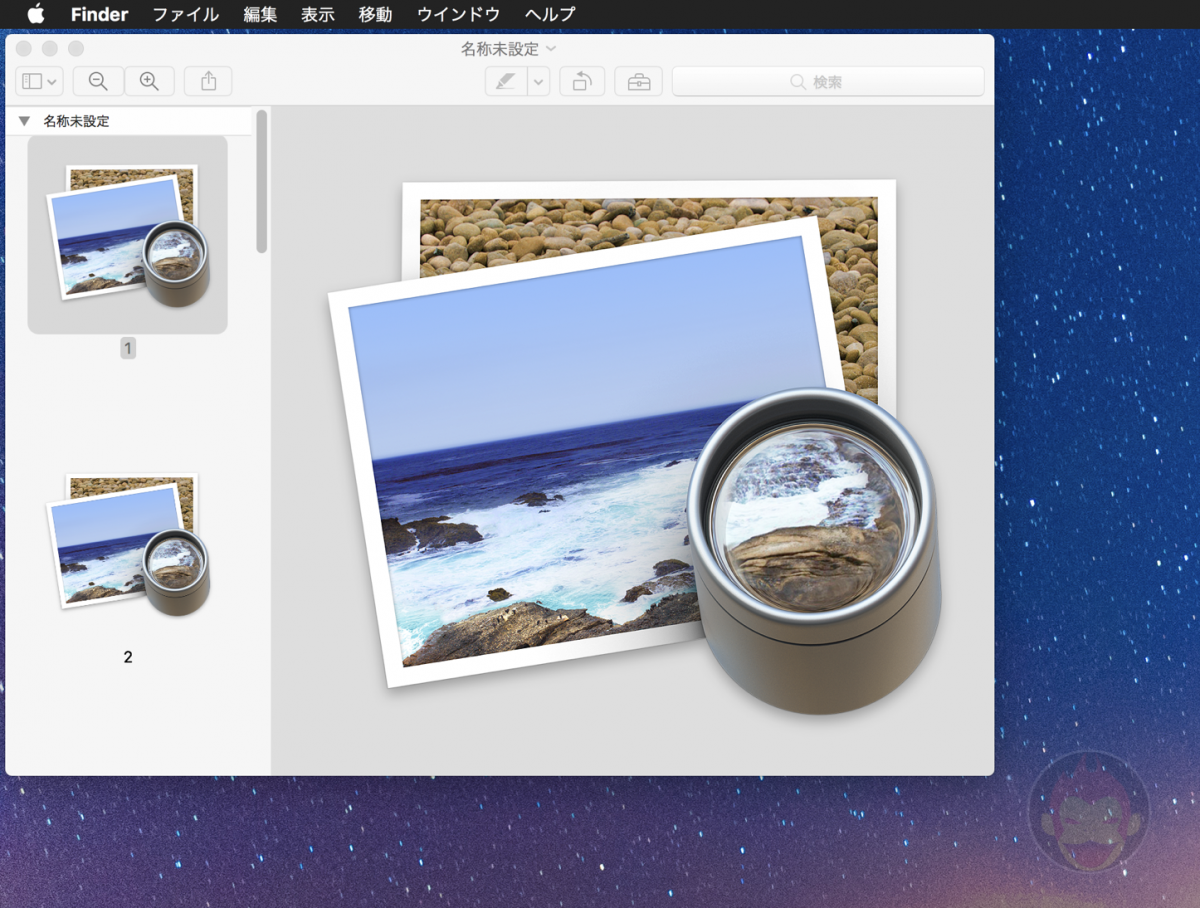Select the Zoom Out magnifier icon

[97, 81]
